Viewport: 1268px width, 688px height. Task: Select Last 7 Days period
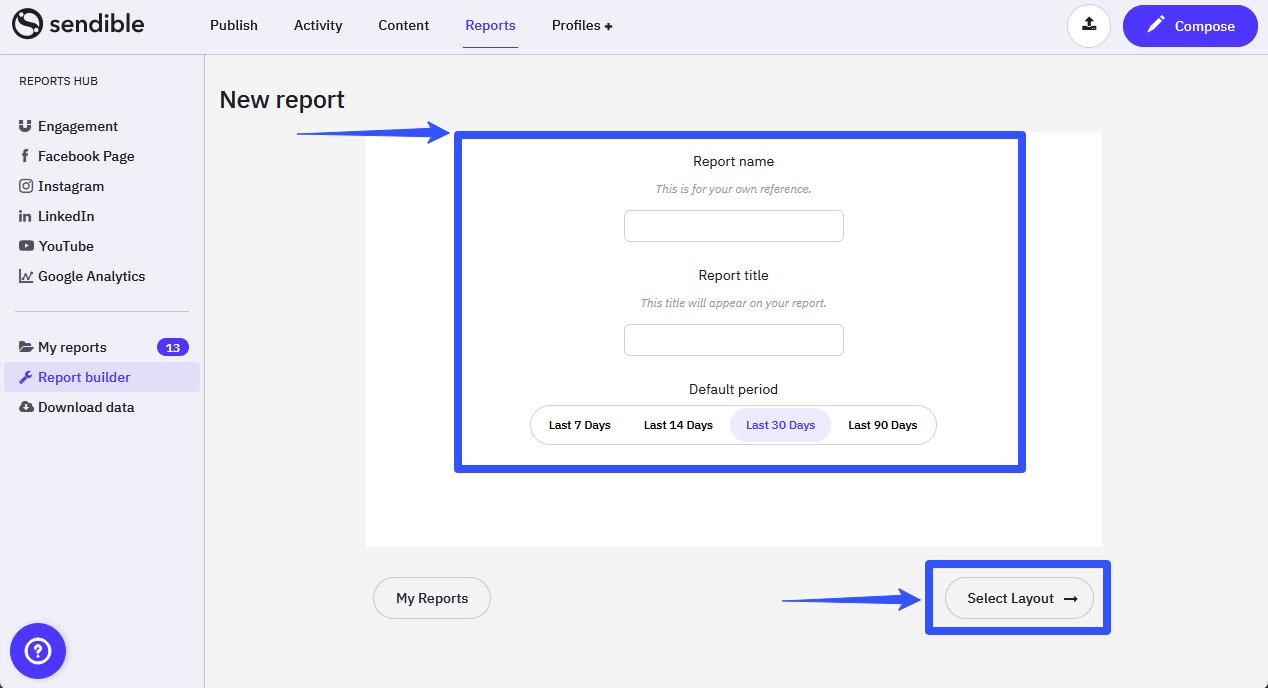[579, 425]
